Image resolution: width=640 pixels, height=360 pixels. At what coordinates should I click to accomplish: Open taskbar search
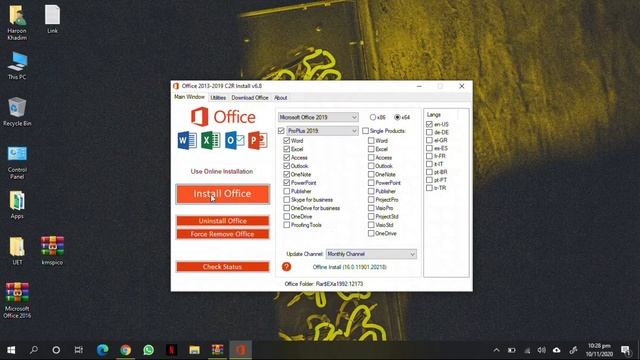click(34, 350)
